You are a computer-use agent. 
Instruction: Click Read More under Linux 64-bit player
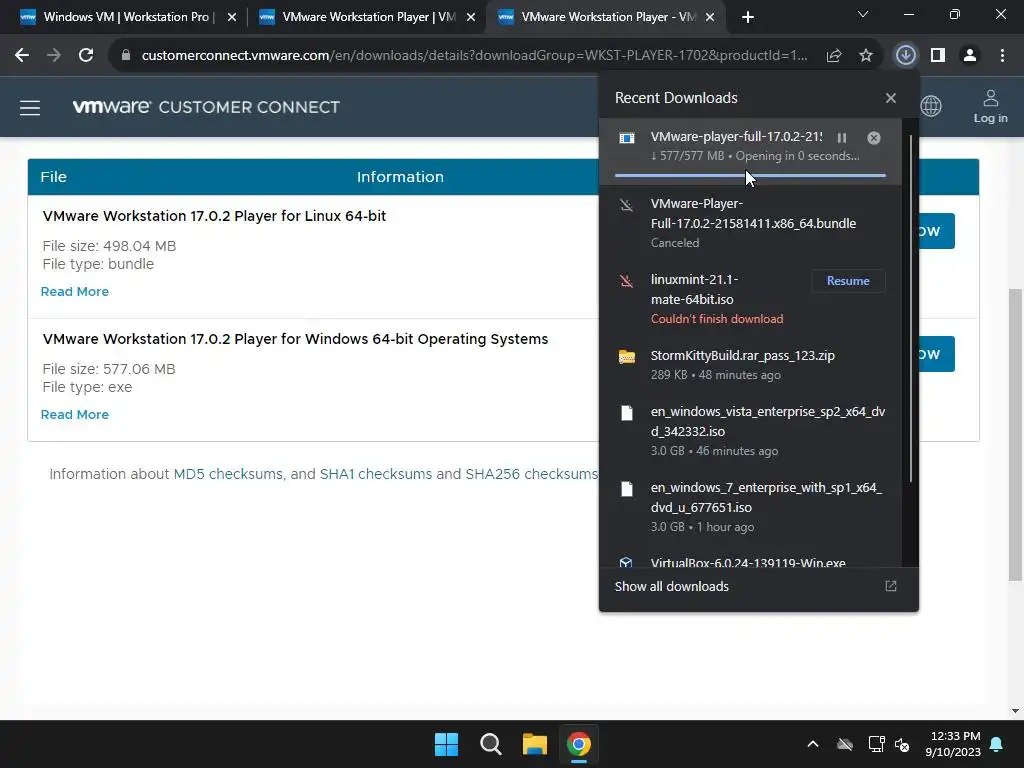(74, 291)
